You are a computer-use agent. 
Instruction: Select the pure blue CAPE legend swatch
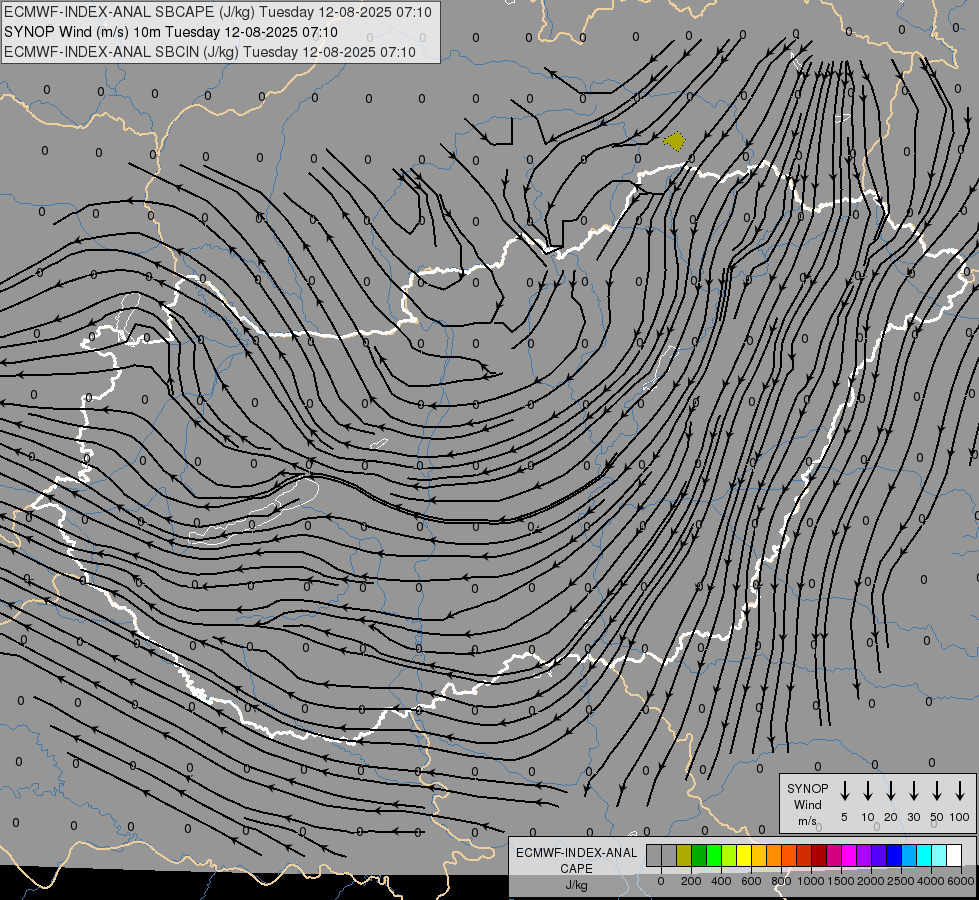pyautogui.click(x=893, y=855)
